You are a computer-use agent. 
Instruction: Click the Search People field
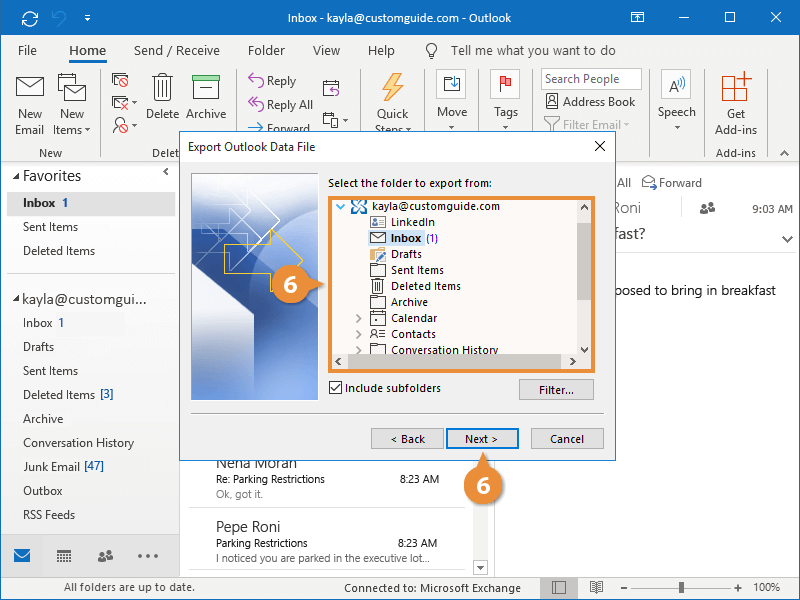[591, 79]
